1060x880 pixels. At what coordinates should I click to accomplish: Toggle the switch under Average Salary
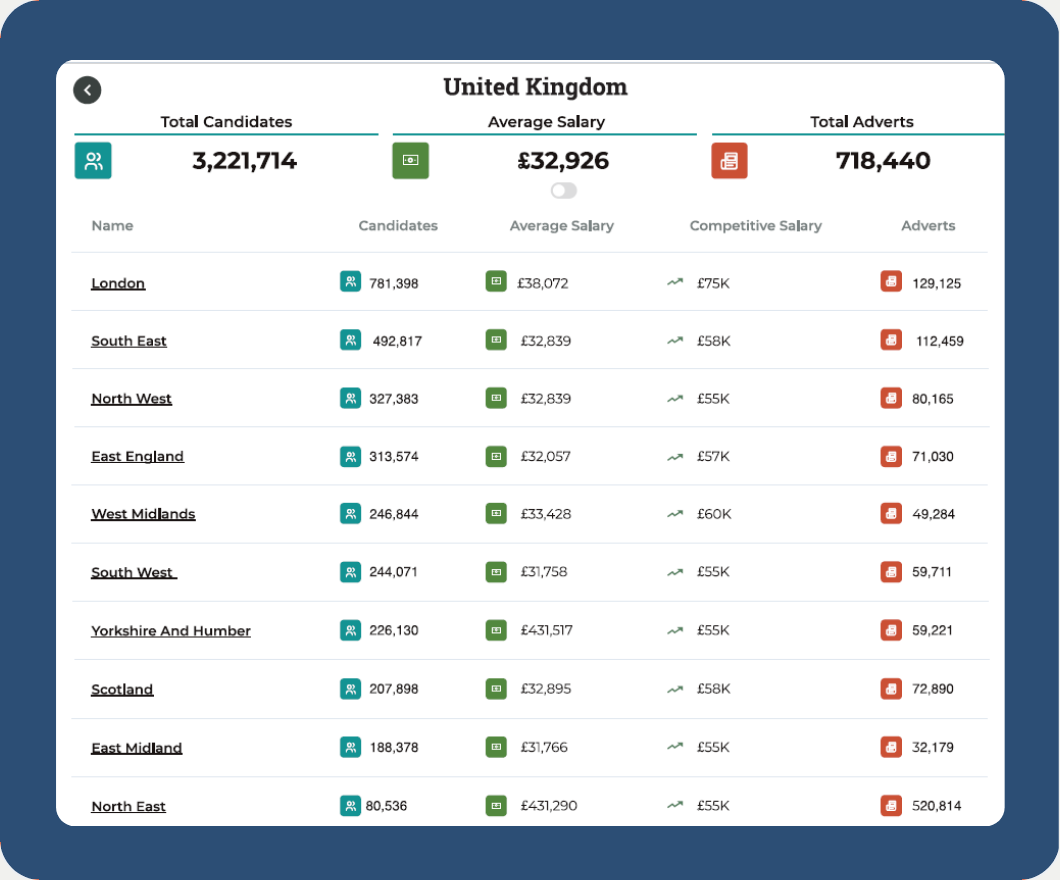click(x=563, y=191)
